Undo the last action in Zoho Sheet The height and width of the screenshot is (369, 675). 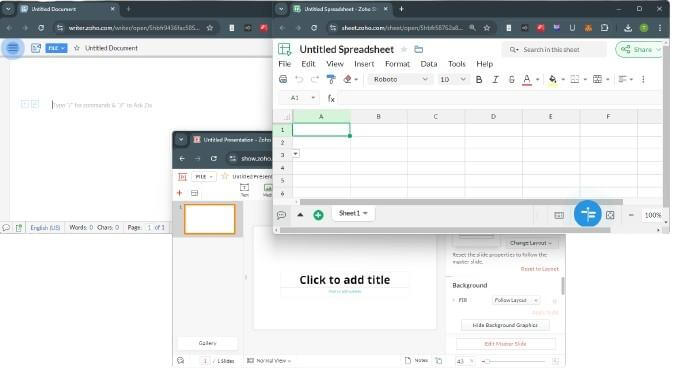(x=299, y=79)
